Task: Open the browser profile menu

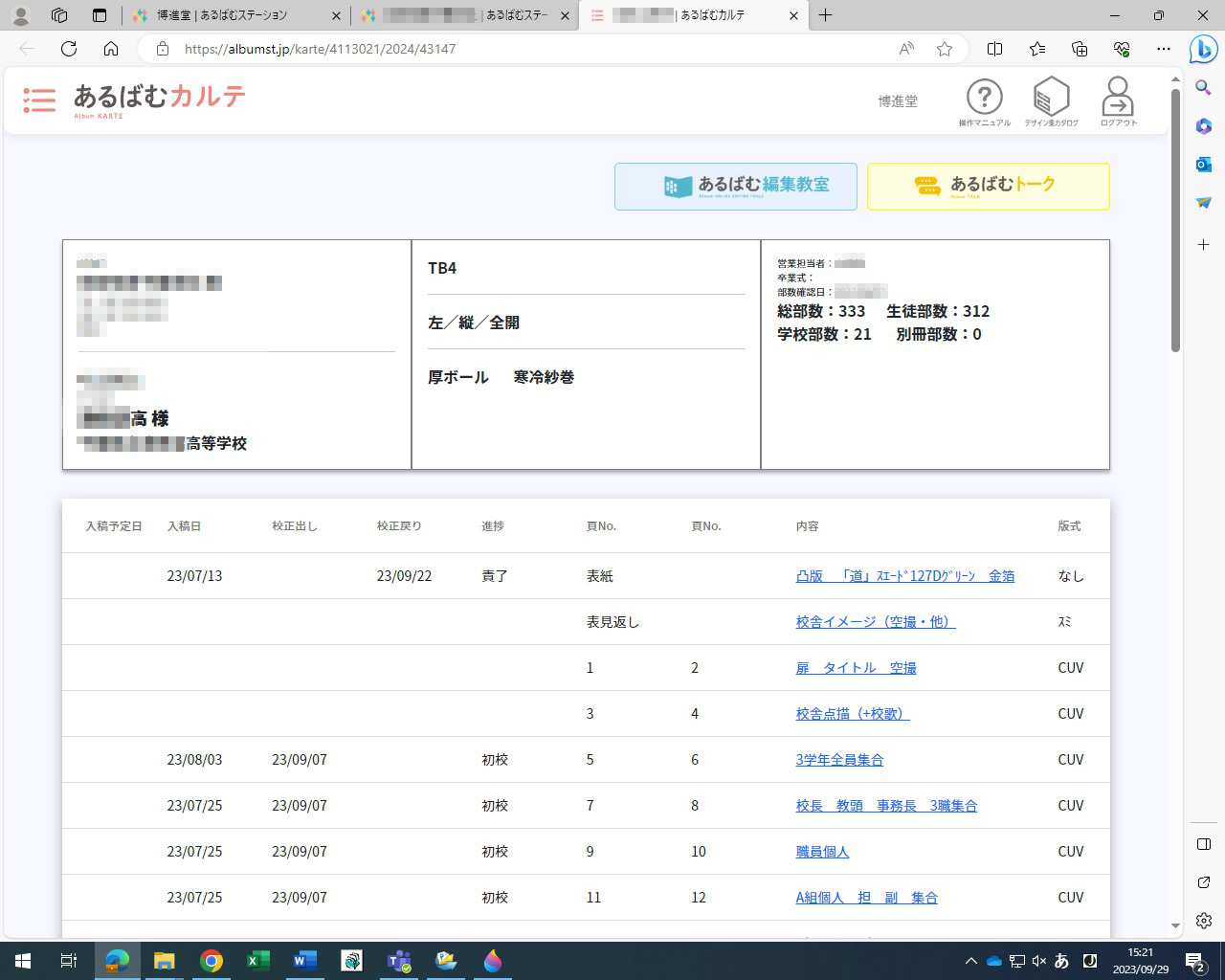Action: [x=20, y=15]
